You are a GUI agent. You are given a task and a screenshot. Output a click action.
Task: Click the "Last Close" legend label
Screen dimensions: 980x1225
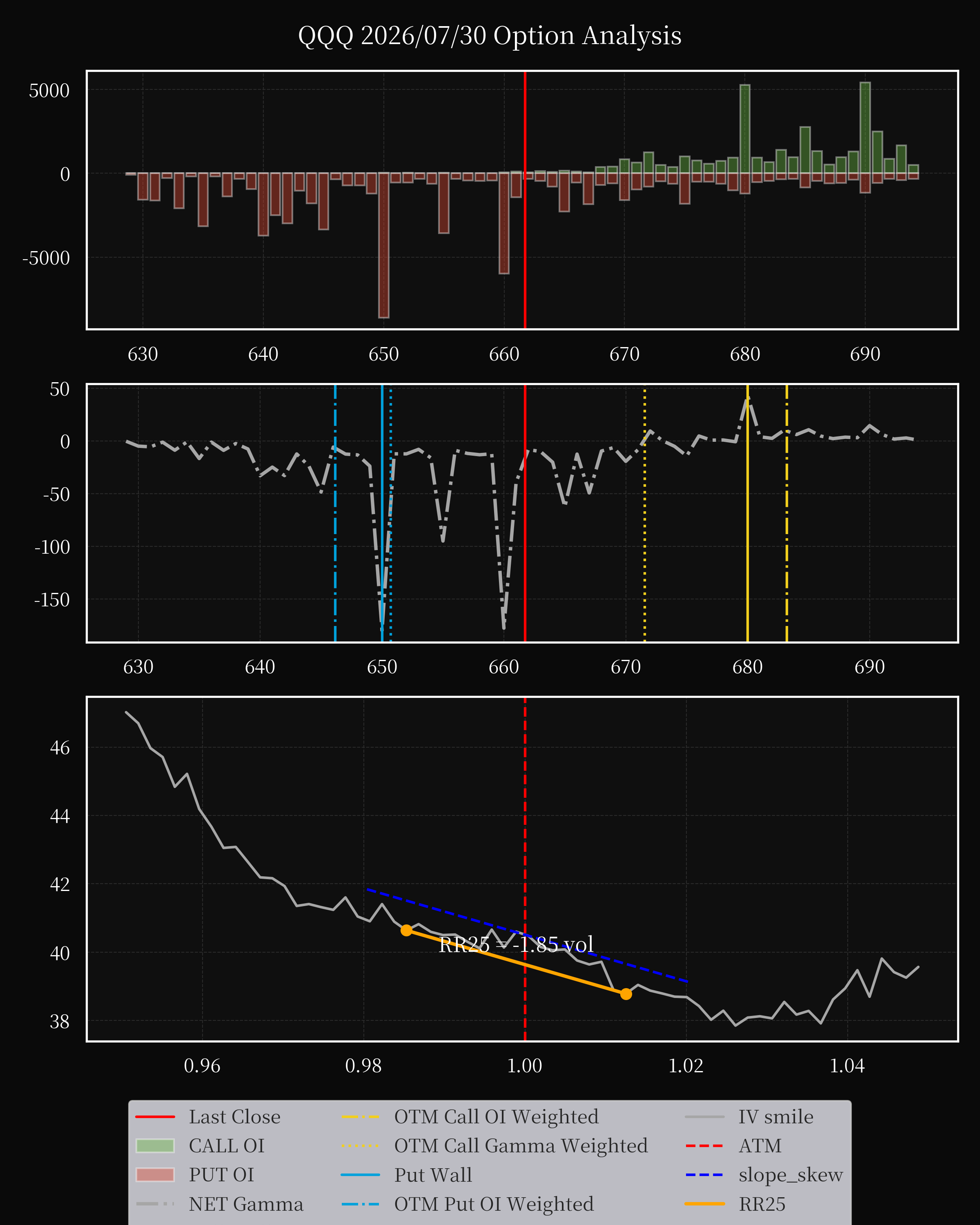(235, 1116)
